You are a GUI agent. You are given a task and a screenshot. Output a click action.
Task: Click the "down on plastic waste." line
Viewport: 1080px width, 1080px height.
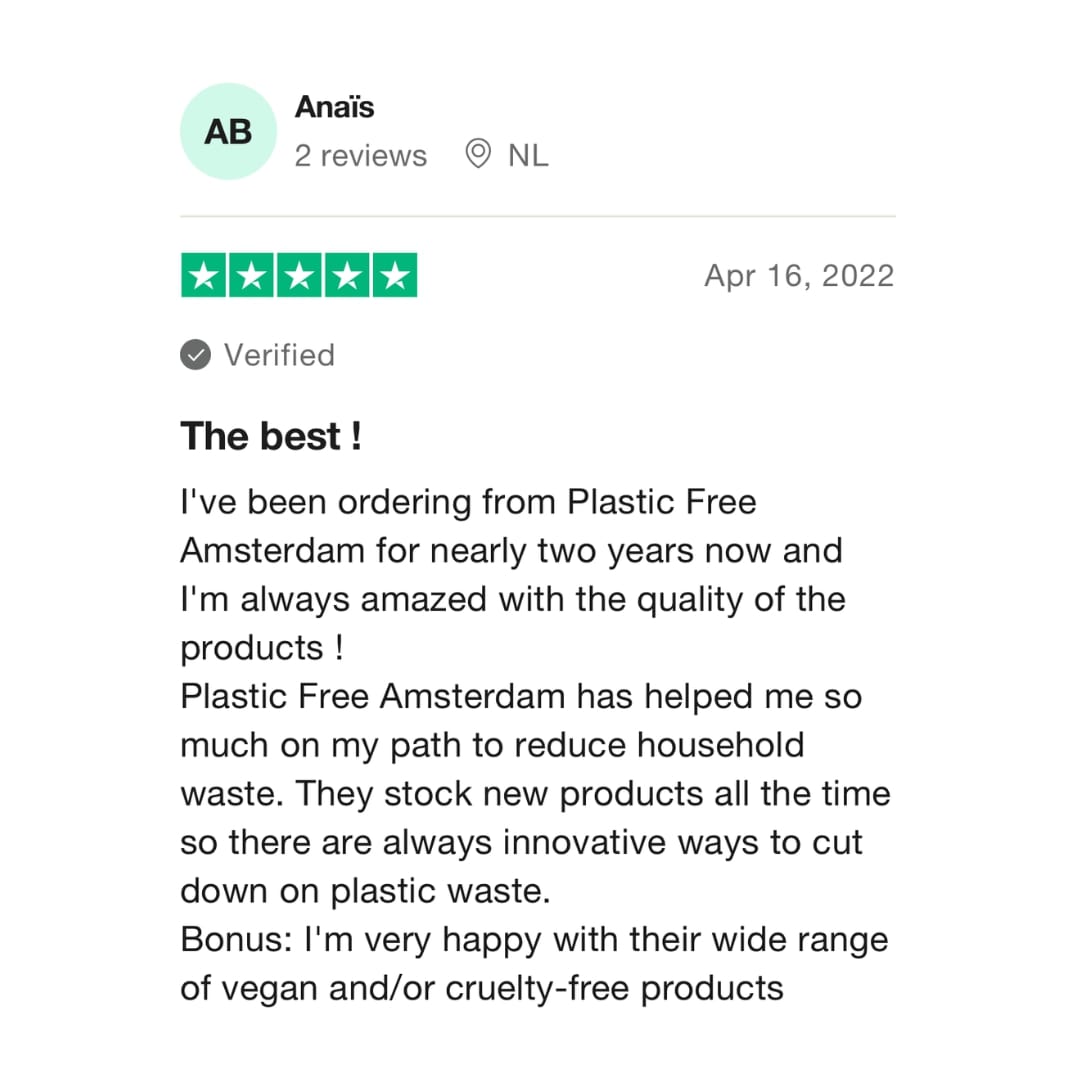[x=365, y=891]
